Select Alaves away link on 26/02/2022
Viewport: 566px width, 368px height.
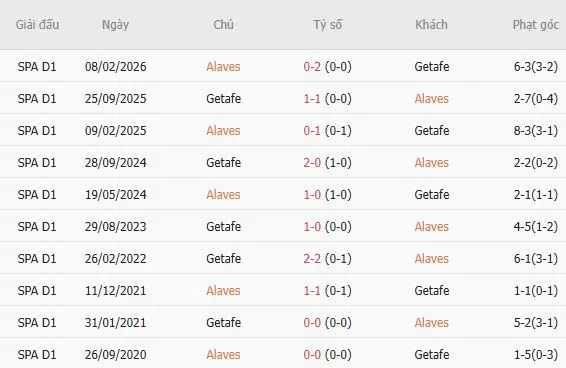(x=431, y=259)
